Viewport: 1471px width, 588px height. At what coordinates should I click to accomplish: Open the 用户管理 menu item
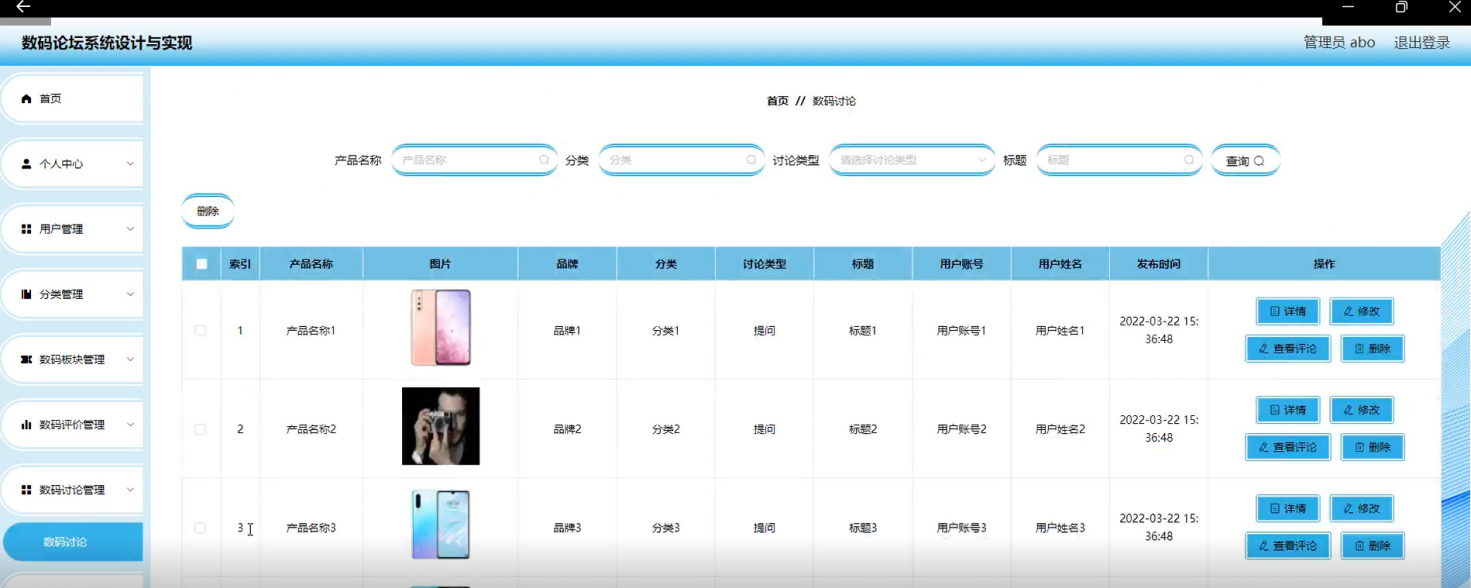72,229
